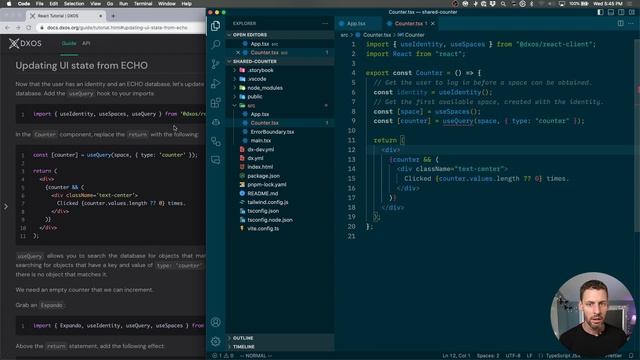Viewport: 640px width, 360px height.
Task: Open the Run menu
Action: pyautogui.click(x=123, y=4)
